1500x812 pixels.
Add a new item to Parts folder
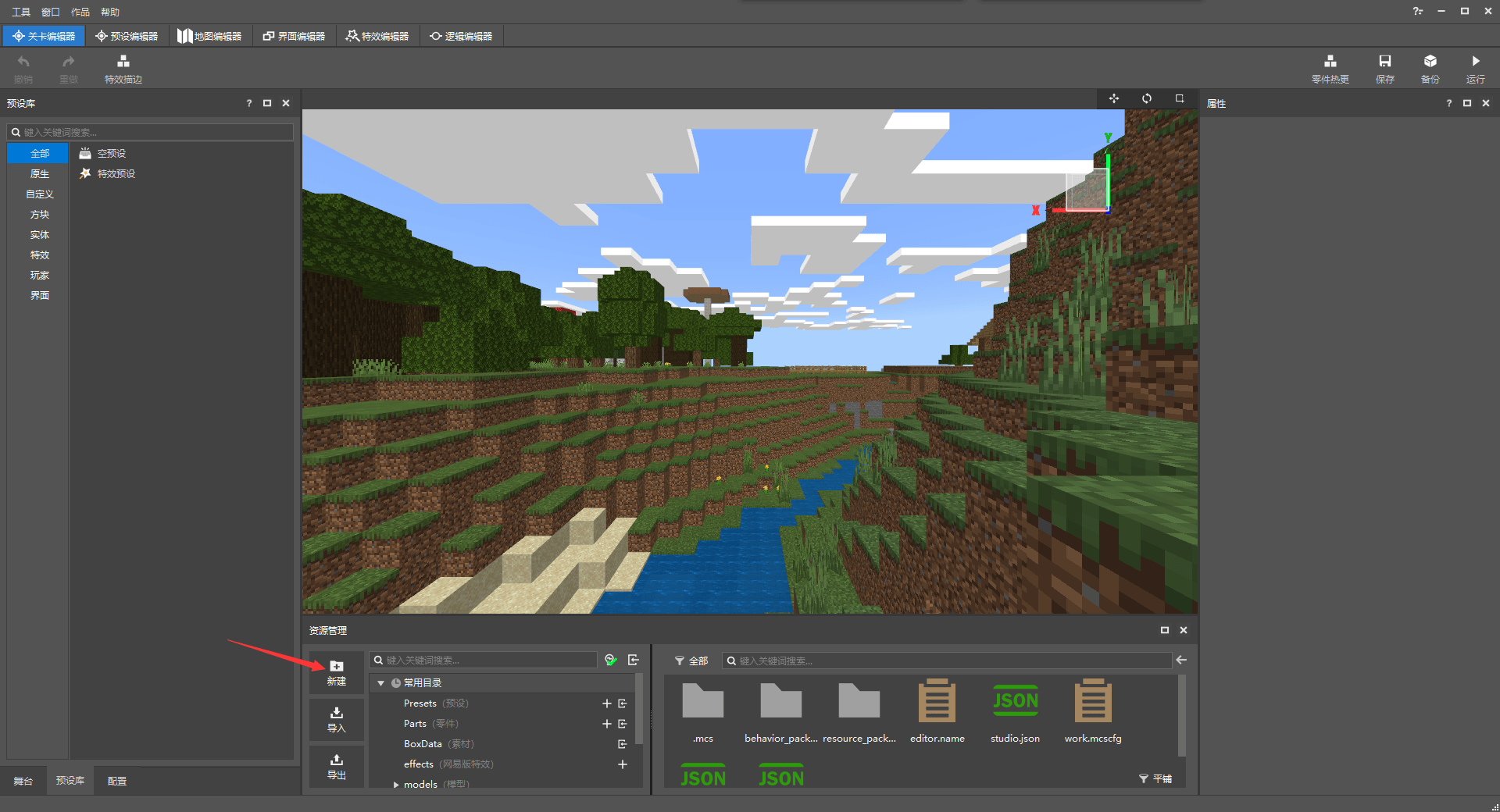click(607, 723)
